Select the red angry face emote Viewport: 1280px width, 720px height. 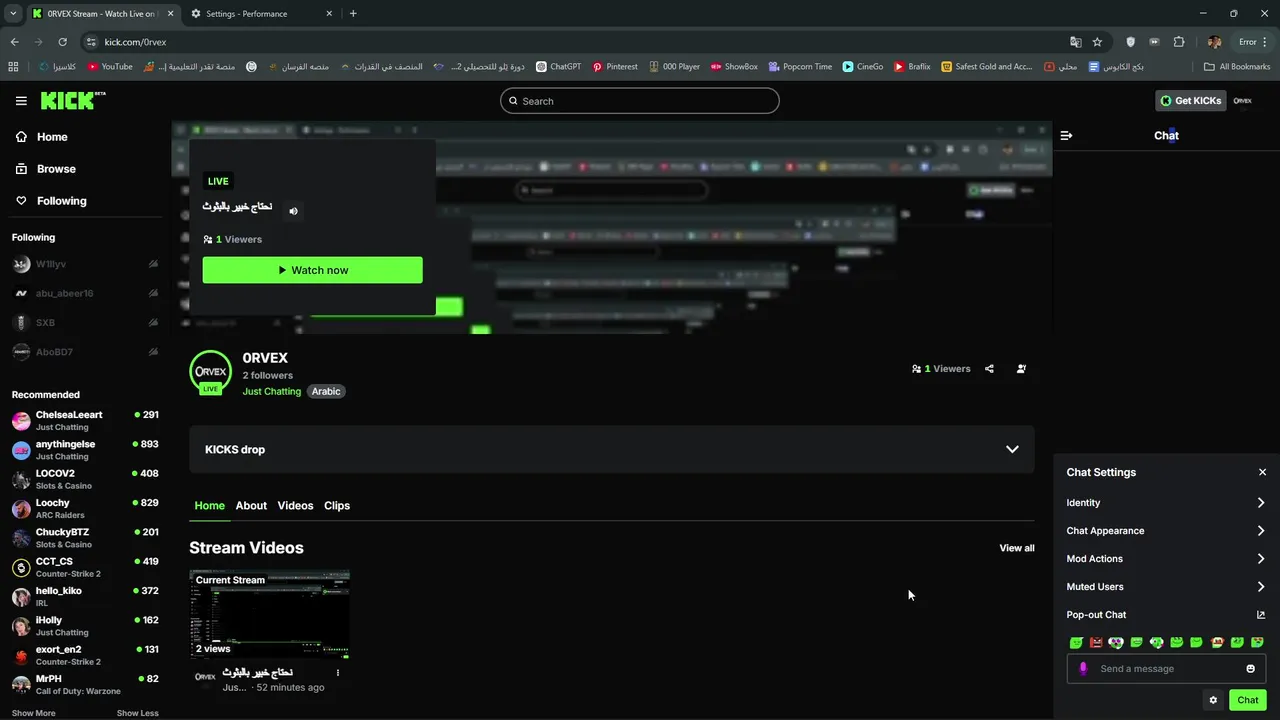pos(1096,642)
